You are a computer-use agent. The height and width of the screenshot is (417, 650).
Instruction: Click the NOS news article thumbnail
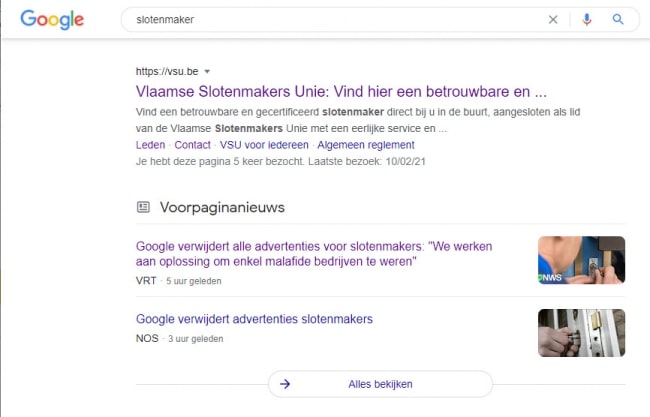click(581, 332)
